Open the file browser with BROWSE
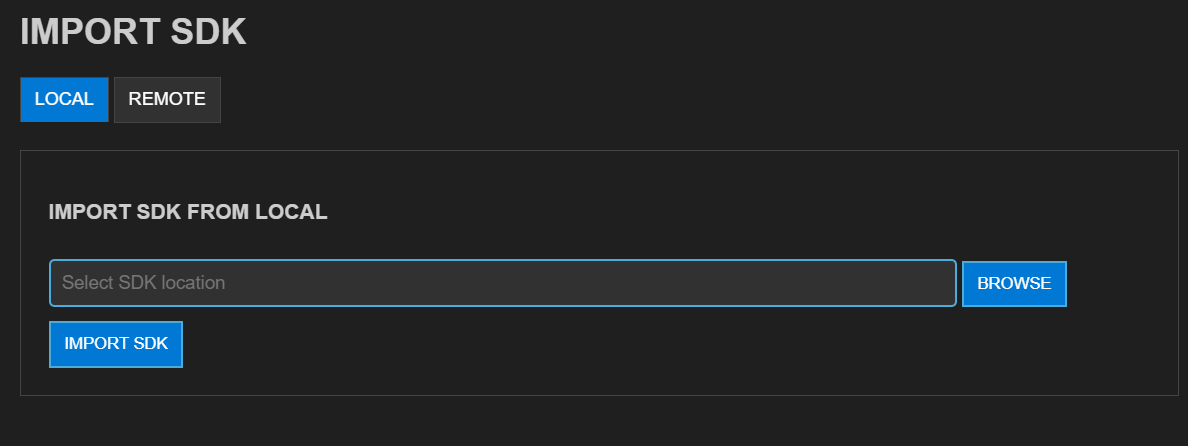The width and height of the screenshot is (1188, 446). tap(1014, 284)
